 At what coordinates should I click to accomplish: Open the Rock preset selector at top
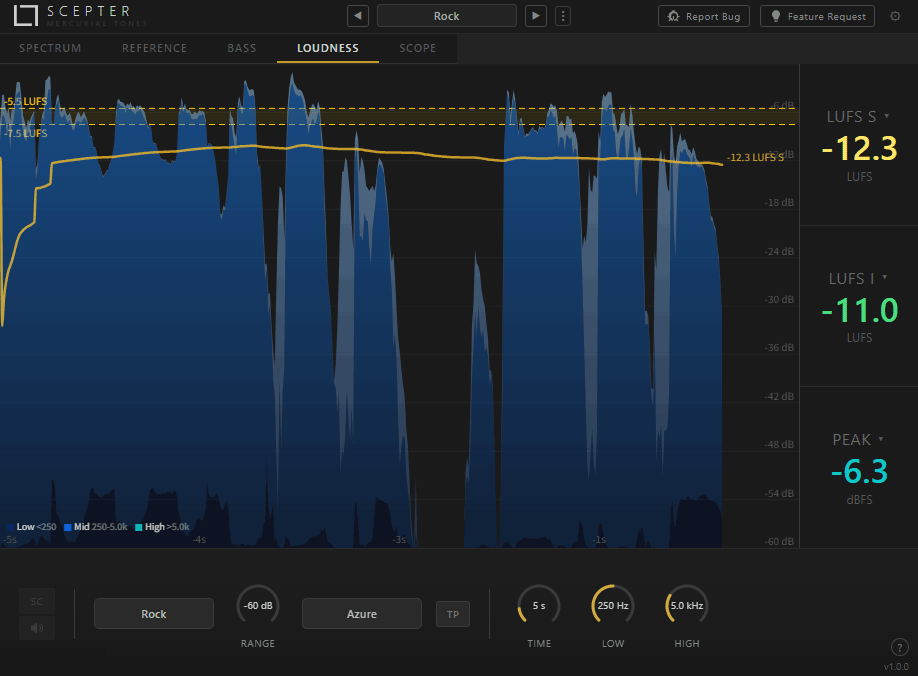447,16
